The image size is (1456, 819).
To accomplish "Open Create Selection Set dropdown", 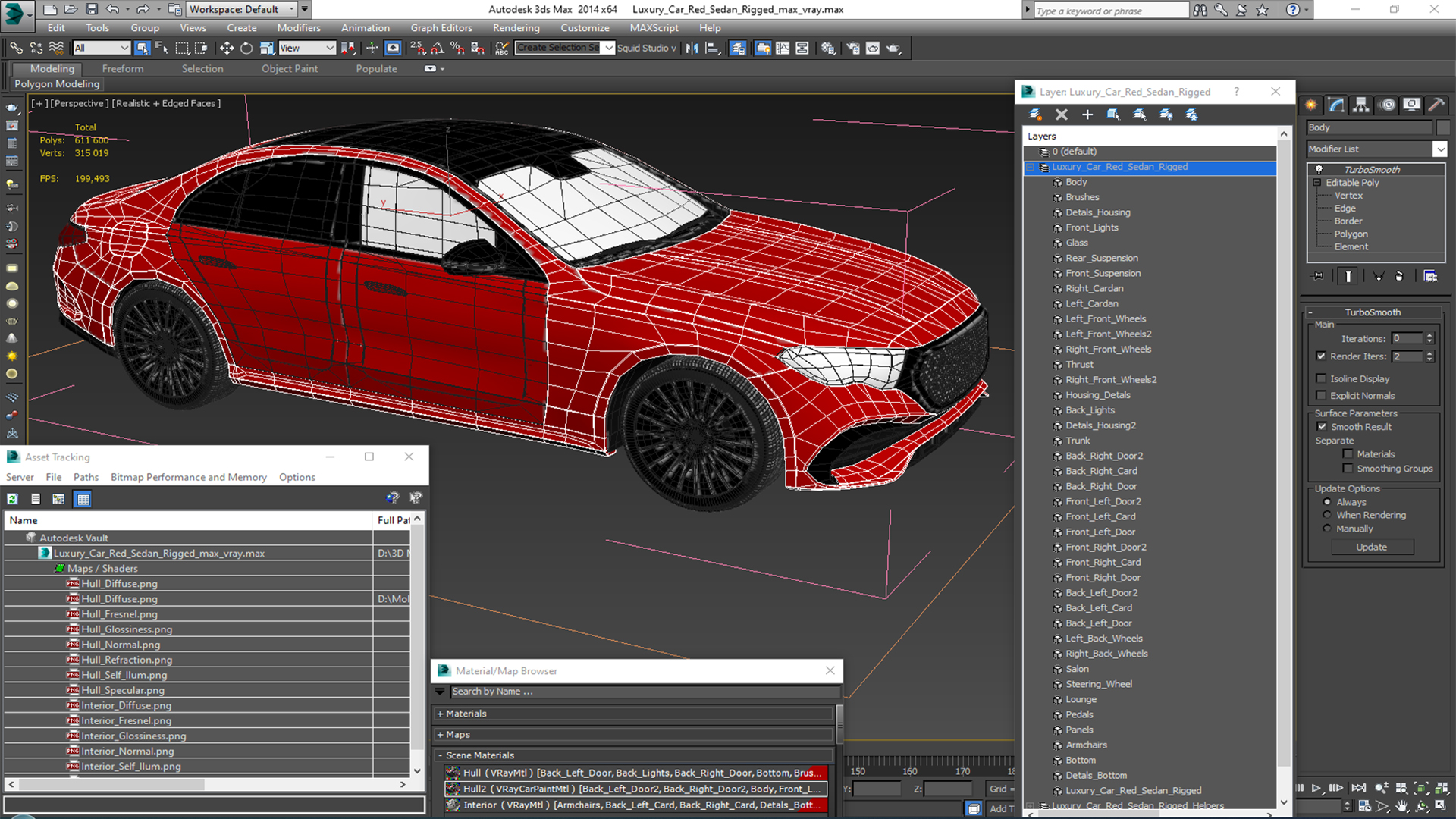I will 608,48.
